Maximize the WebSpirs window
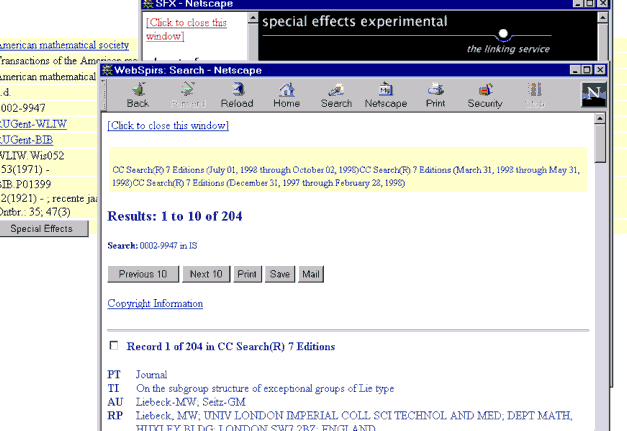Screen dimensions: 627x431 (587, 70)
